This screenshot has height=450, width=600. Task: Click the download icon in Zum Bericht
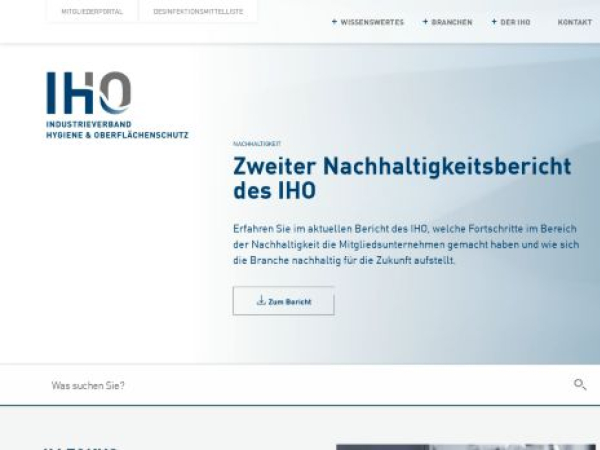click(x=261, y=300)
